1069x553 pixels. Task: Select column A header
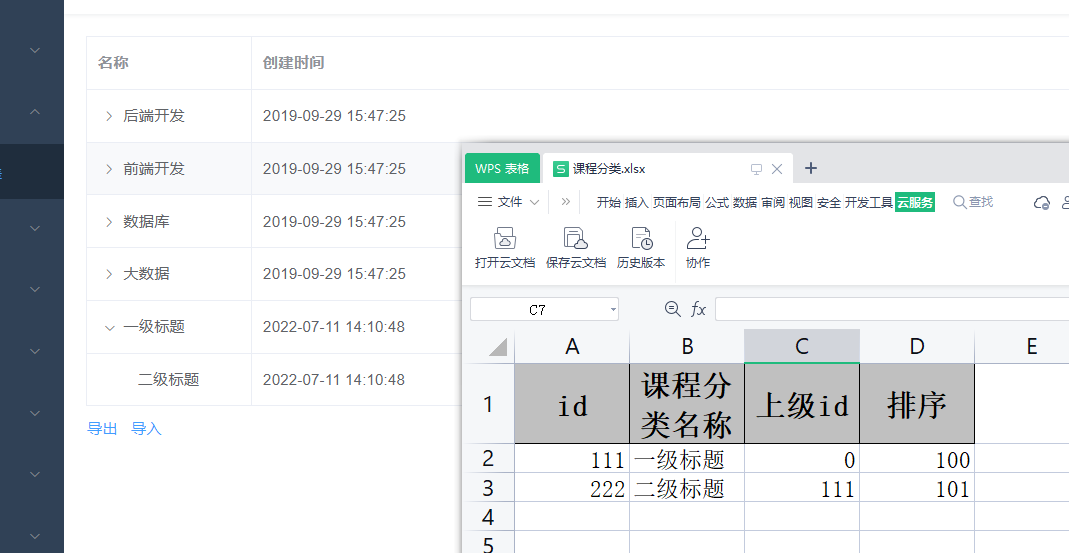(x=572, y=346)
